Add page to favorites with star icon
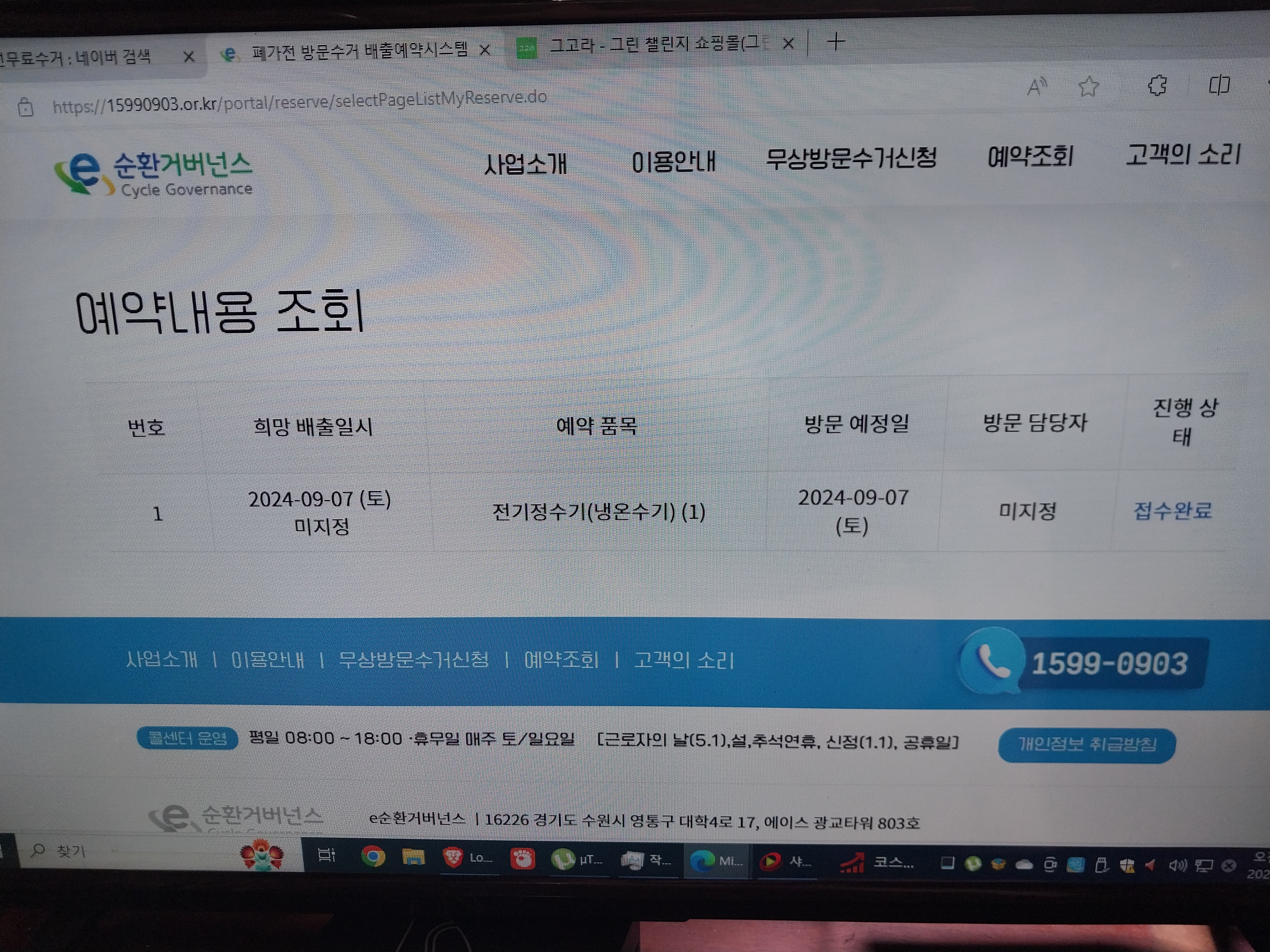Image resolution: width=1270 pixels, height=952 pixels. pos(1088,87)
